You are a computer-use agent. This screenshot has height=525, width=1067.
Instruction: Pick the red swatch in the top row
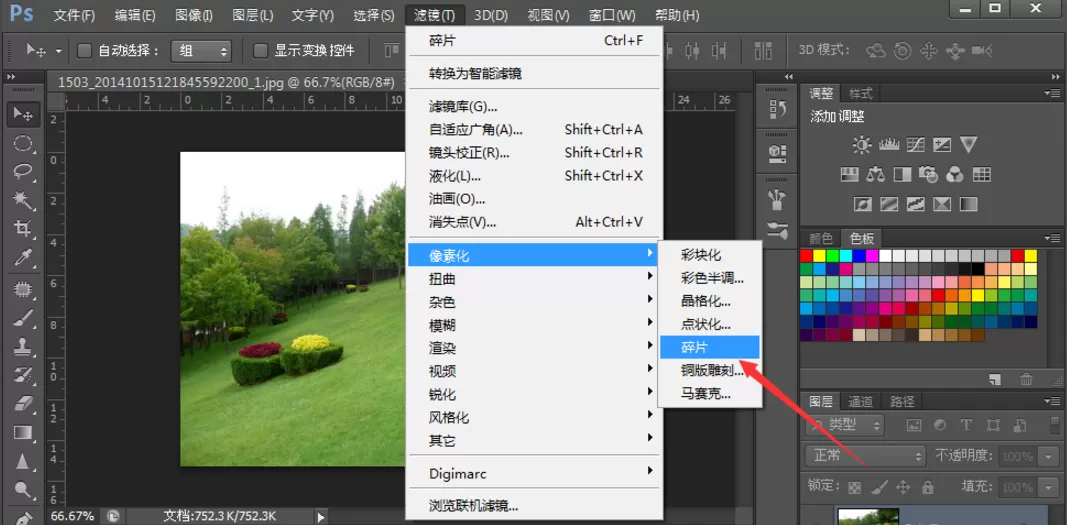(x=806, y=256)
